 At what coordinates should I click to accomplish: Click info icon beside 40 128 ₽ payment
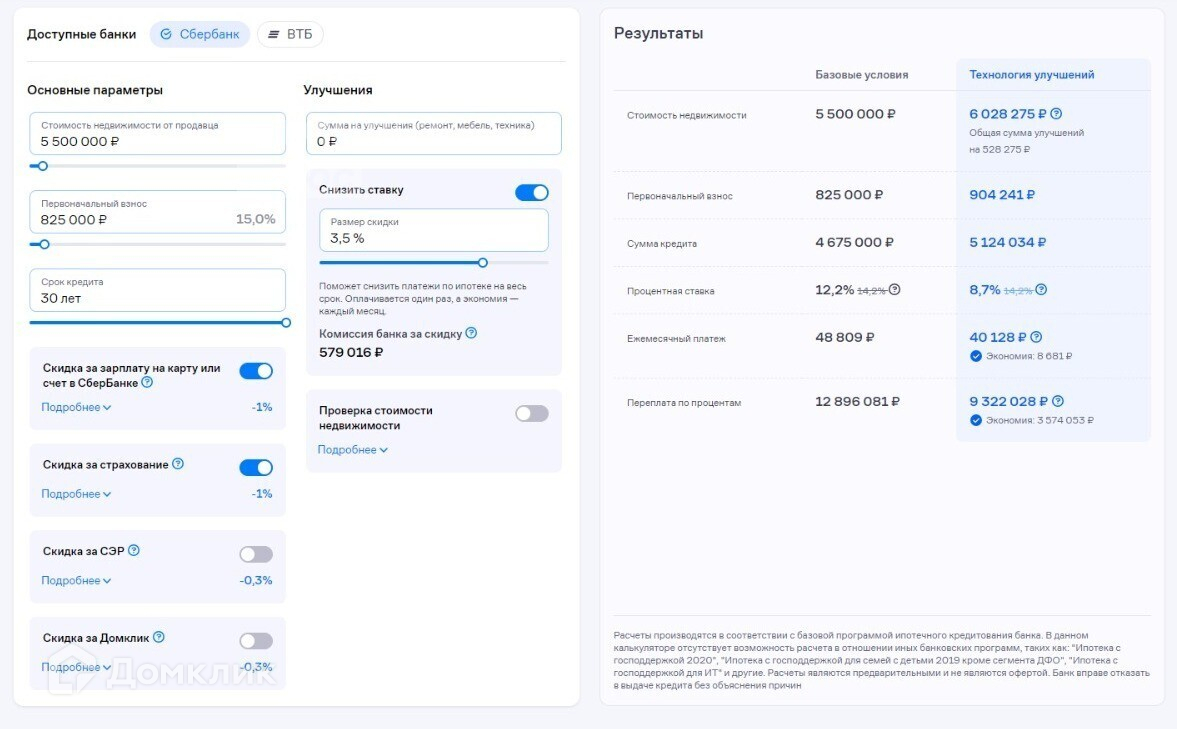click(x=1036, y=337)
